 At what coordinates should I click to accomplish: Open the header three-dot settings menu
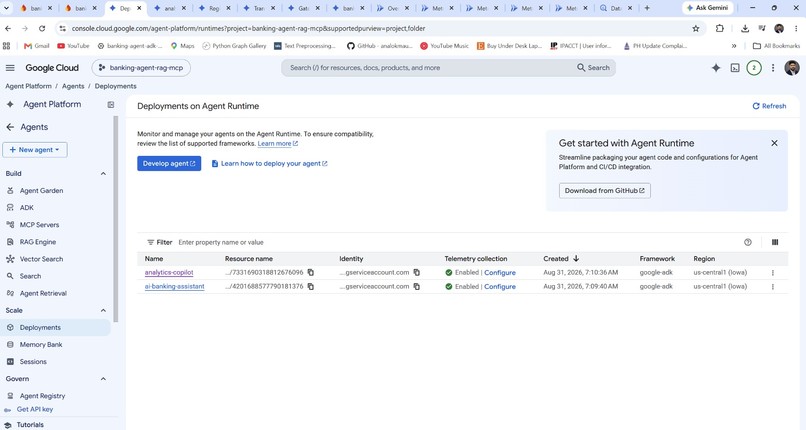click(x=773, y=68)
